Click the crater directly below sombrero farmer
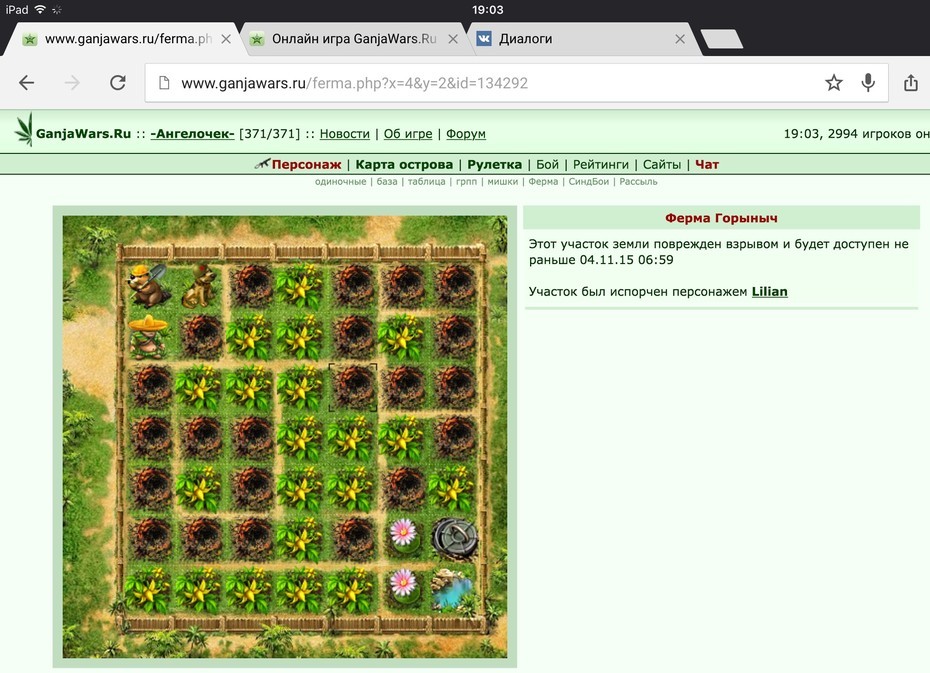 coord(149,387)
